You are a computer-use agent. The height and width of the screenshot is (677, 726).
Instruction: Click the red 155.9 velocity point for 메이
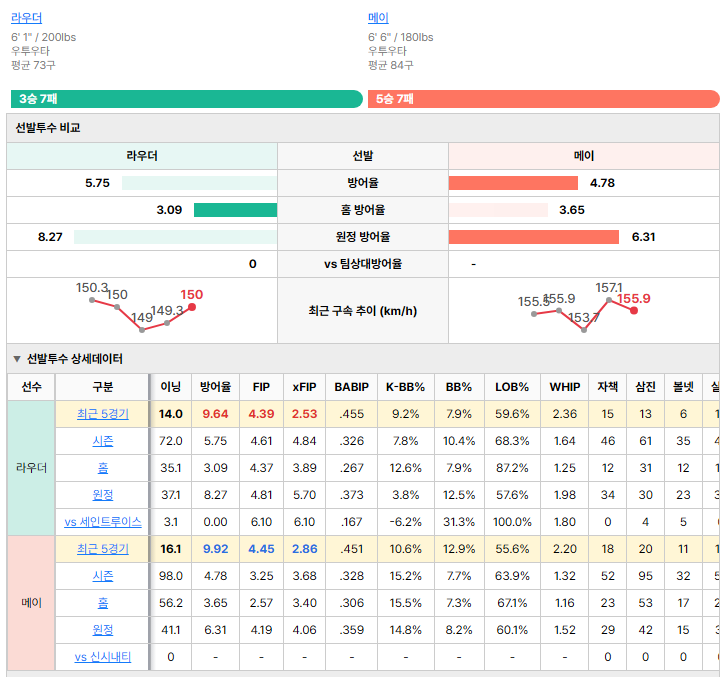(634, 311)
